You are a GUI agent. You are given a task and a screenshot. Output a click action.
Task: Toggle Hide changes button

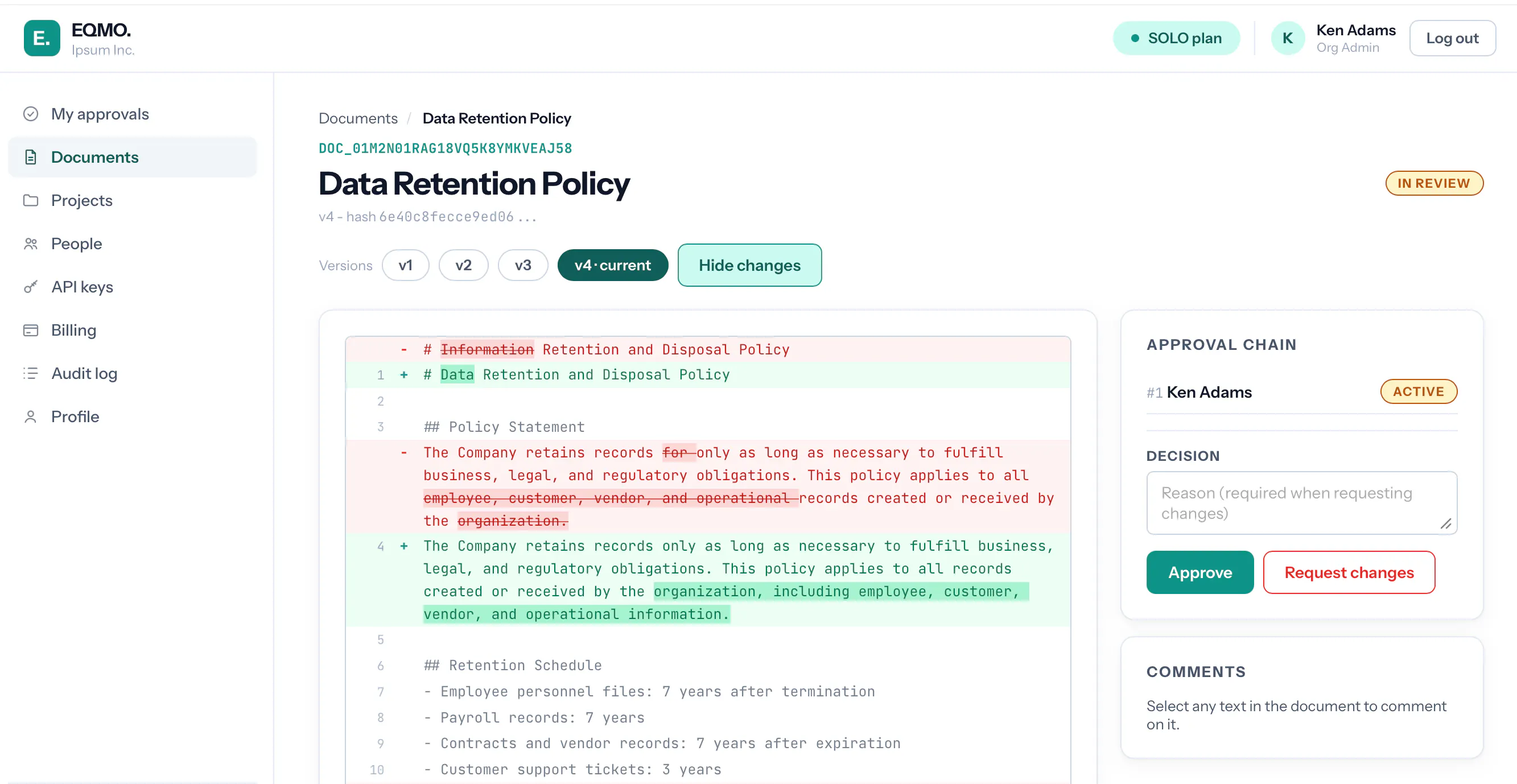(x=749, y=265)
